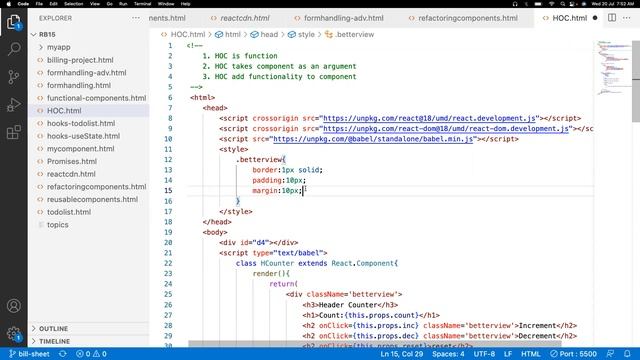Open the Extensions view
Screen dimensions: 640x360
(x=13, y=132)
